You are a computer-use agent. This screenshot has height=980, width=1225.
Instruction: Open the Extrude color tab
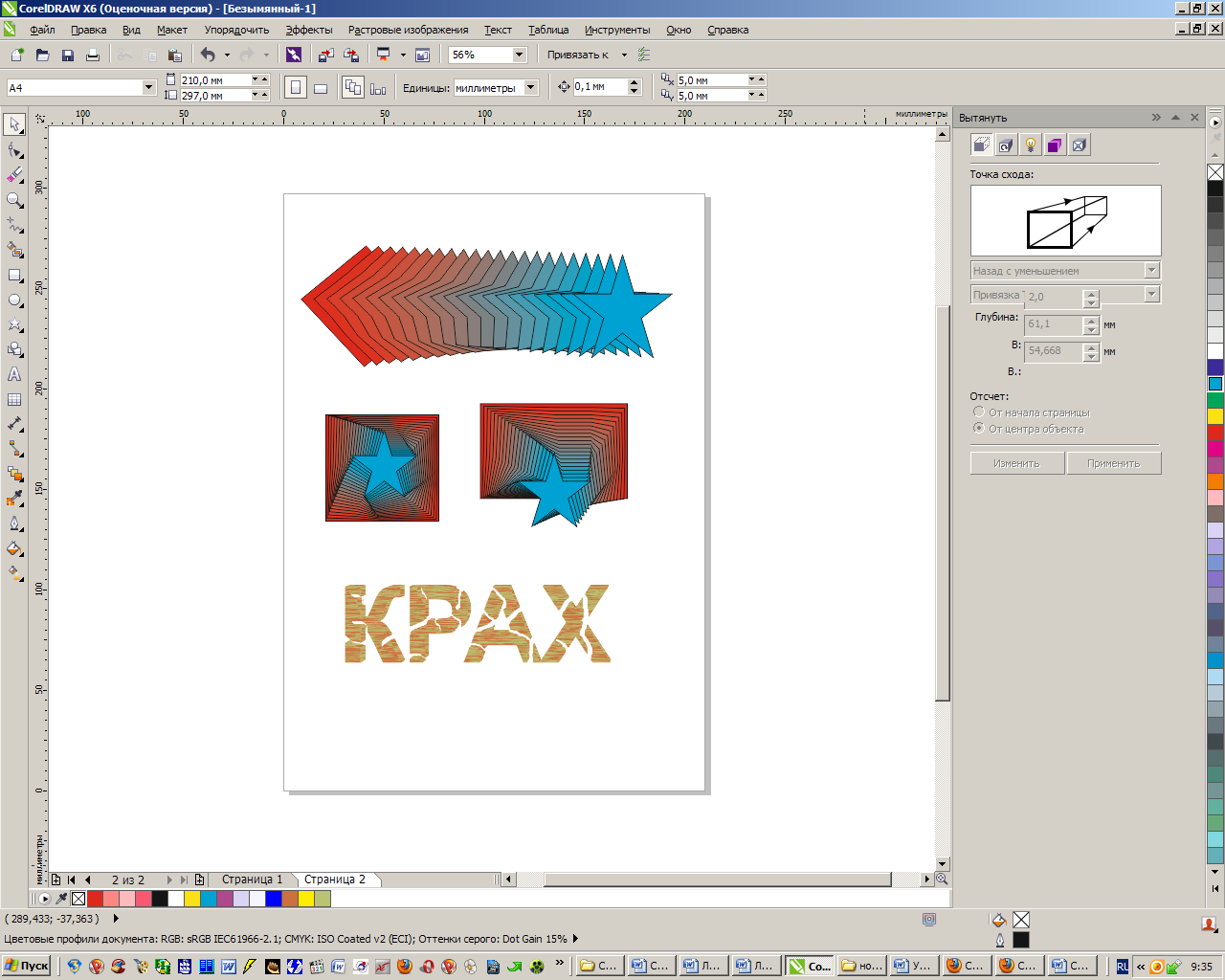(1055, 145)
